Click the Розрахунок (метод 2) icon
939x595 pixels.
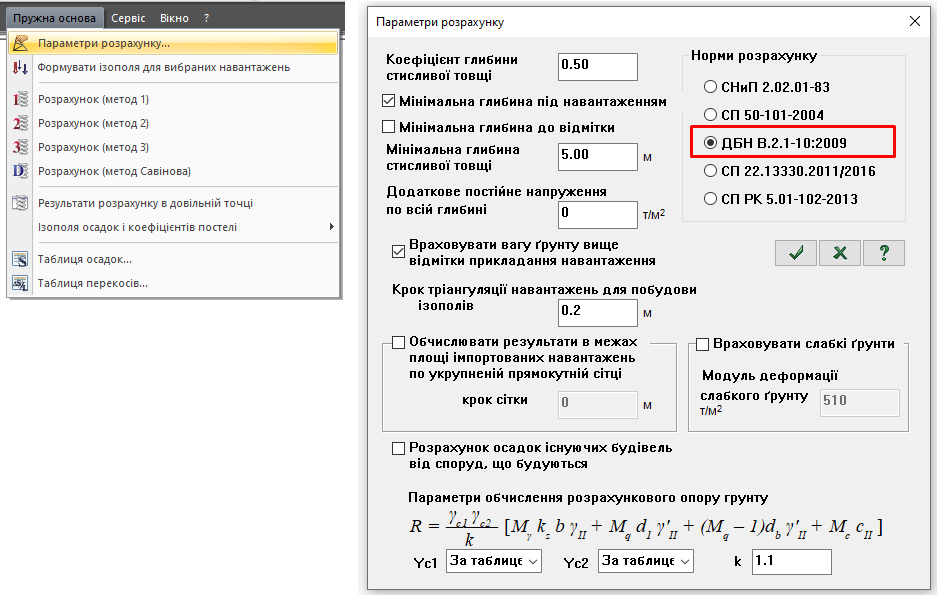20,123
